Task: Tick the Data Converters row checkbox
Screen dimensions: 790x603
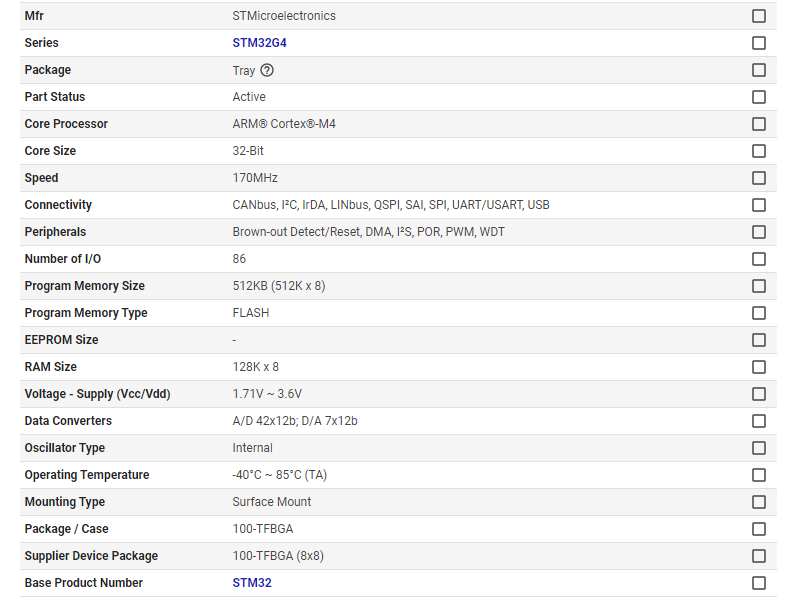Action: coord(759,421)
